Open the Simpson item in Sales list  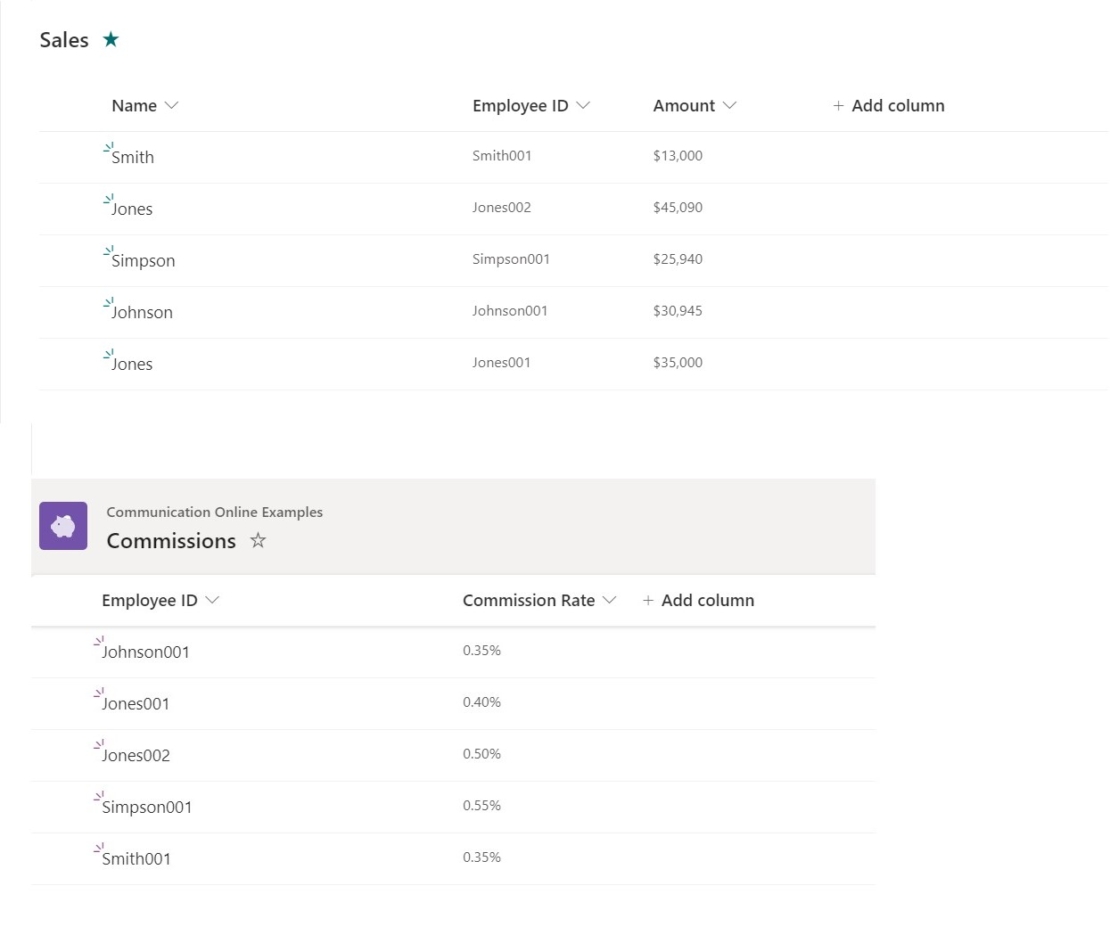(143, 261)
